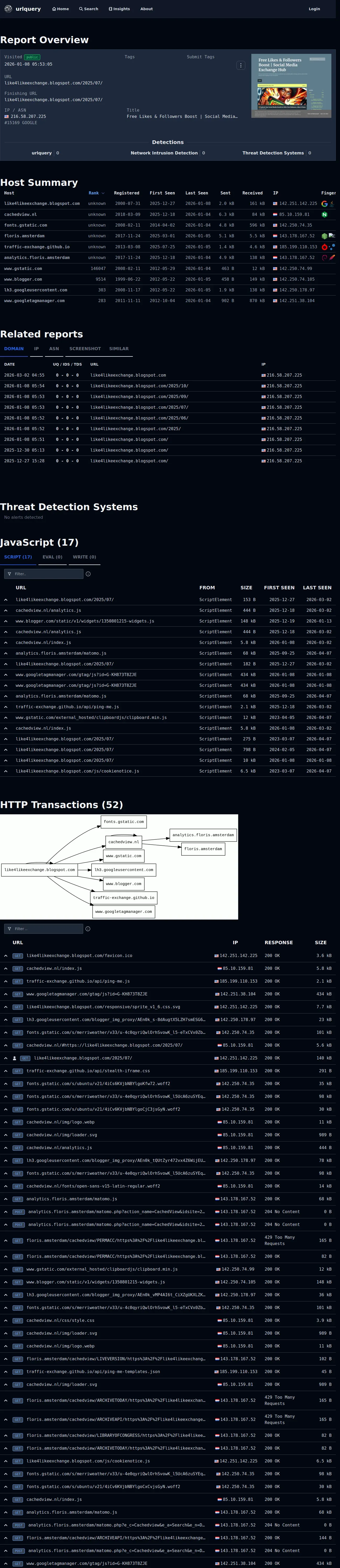Click the flag in the www.blogger.com host row
Viewport: 340px width, 1568px height.
(x=275, y=279)
